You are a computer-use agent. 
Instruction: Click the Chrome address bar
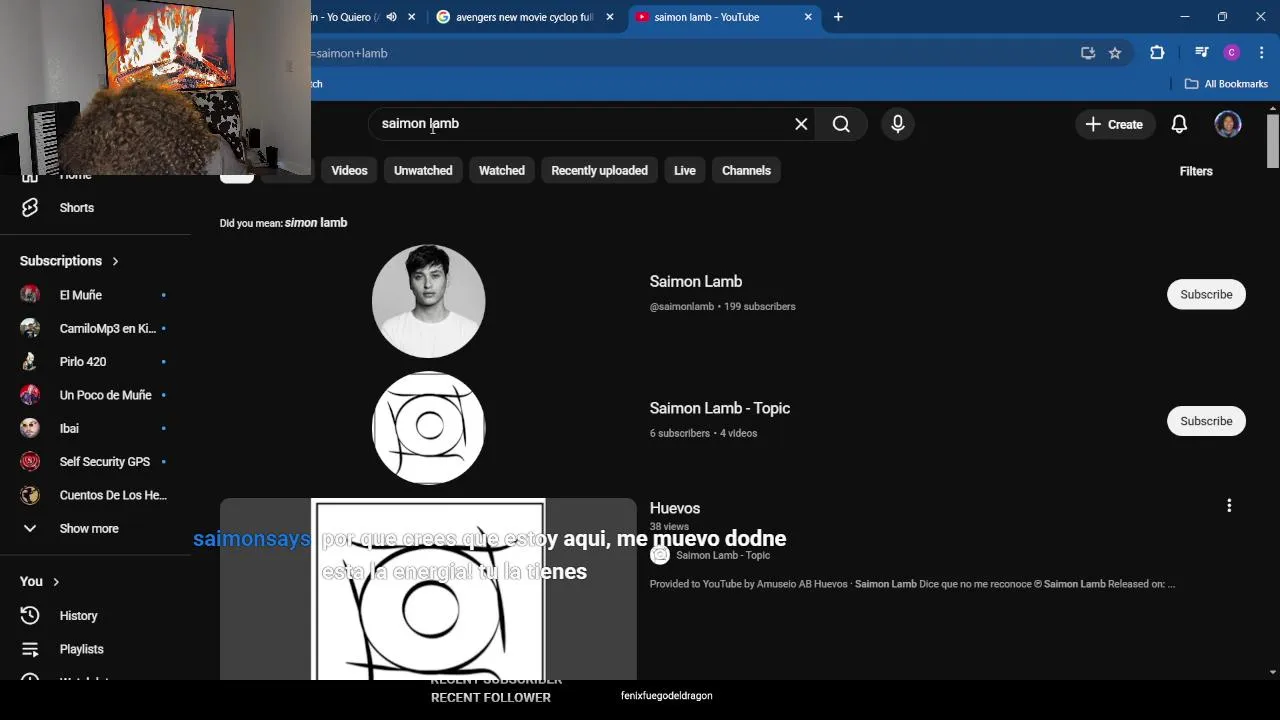click(690, 53)
